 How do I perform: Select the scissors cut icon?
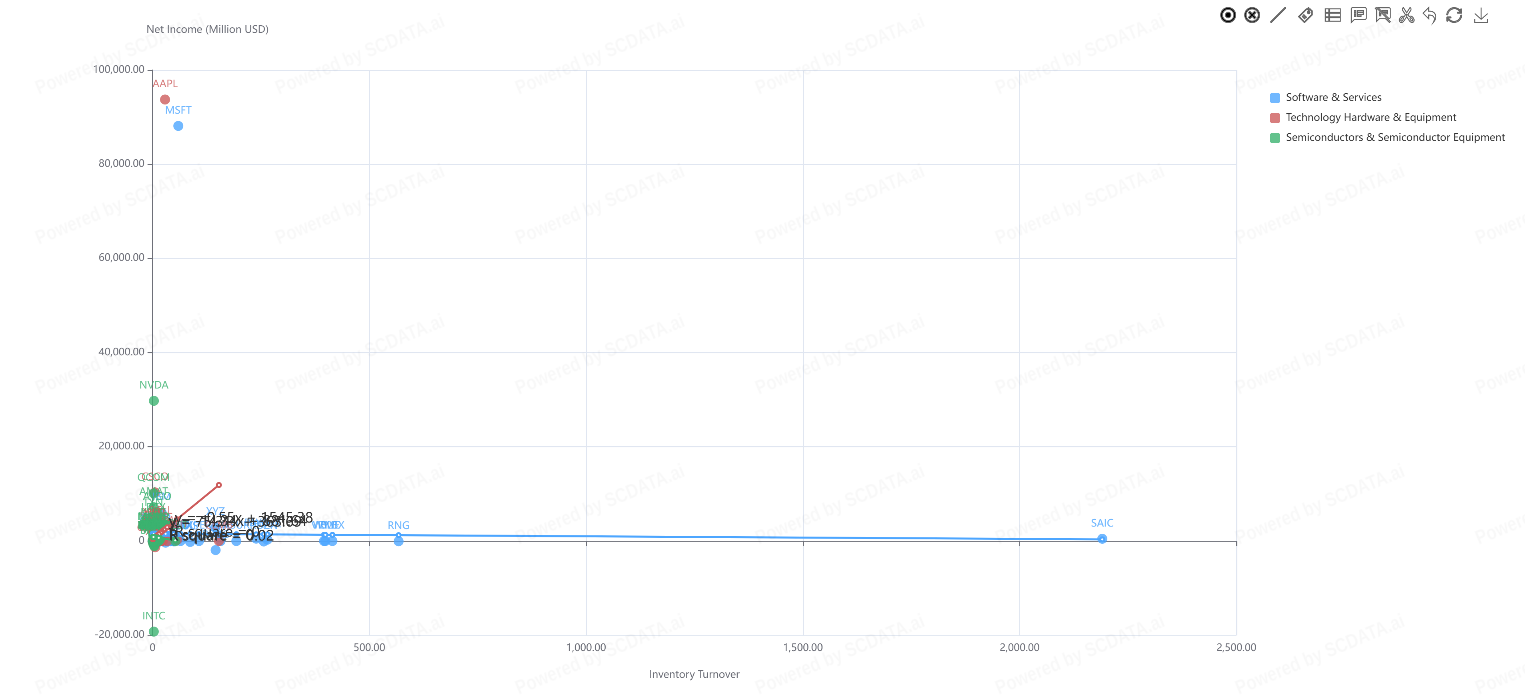(x=1407, y=15)
